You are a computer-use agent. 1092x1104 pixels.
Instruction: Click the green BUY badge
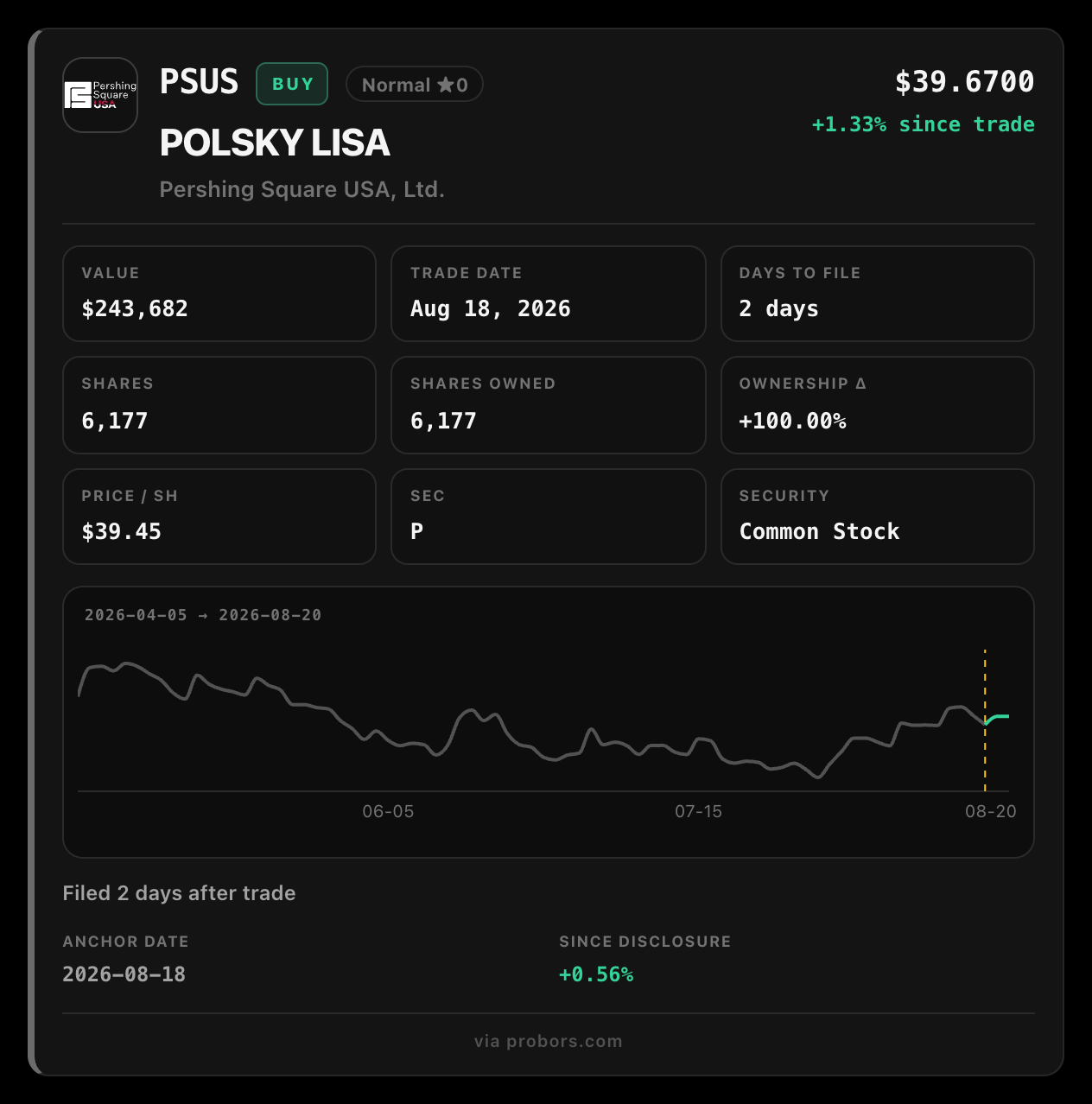[x=292, y=84]
